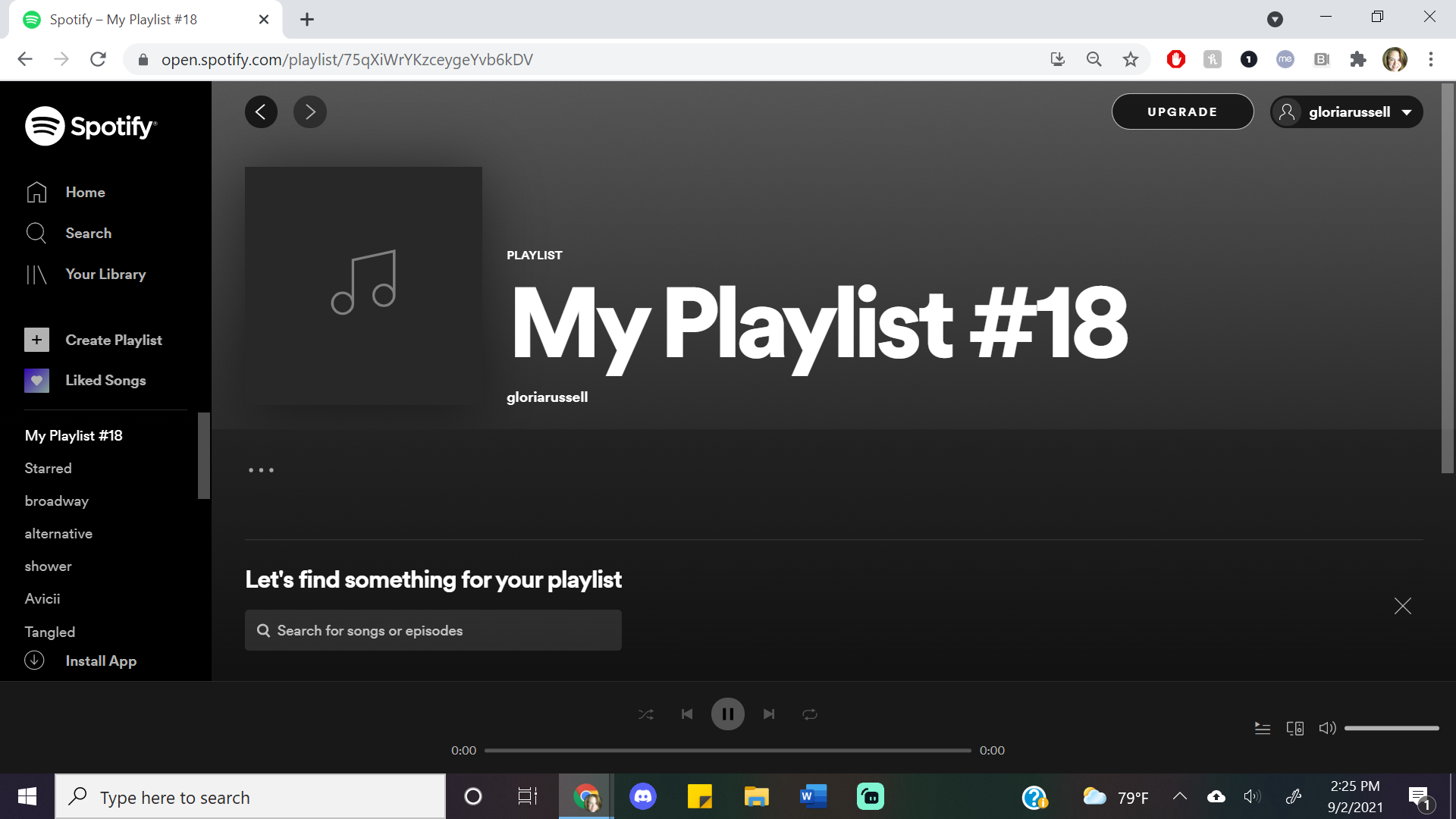Image resolution: width=1456 pixels, height=819 pixels.
Task: Click the Create Playlist plus icon
Action: 36,340
